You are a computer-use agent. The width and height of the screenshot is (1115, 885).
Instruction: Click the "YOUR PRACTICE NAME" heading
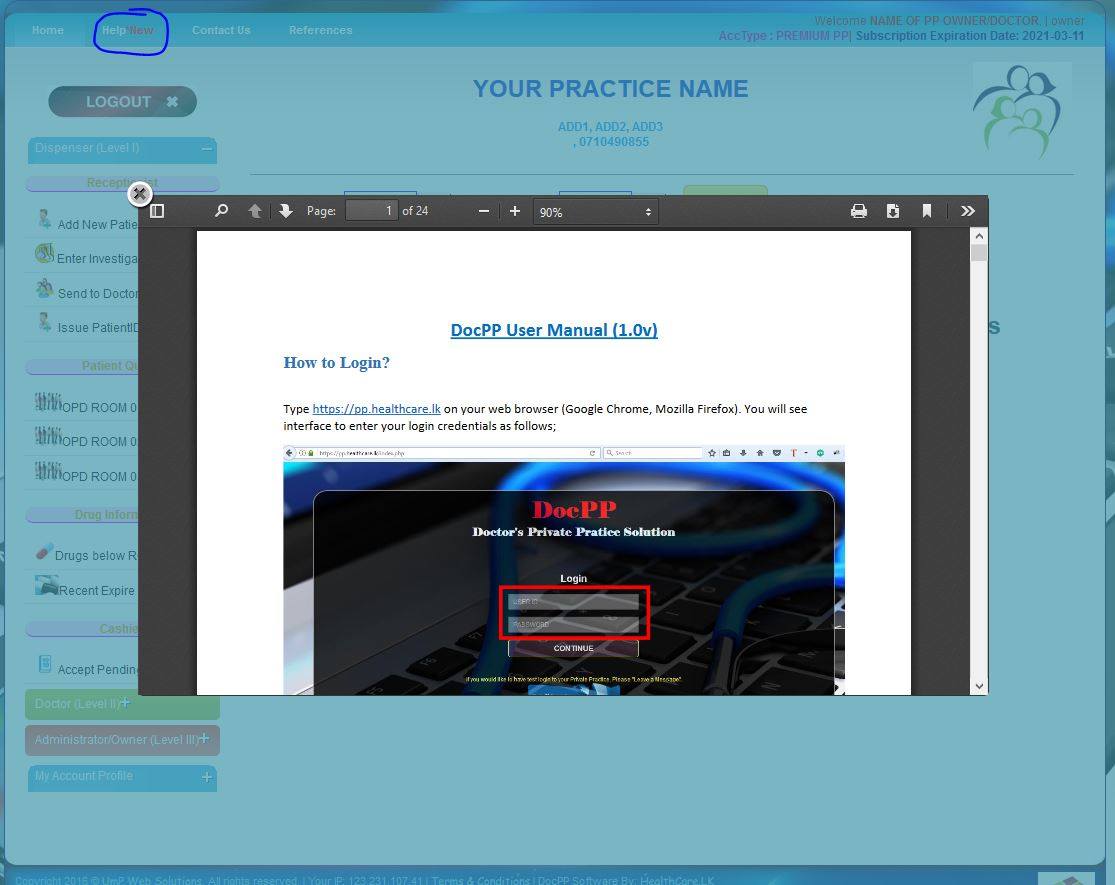(x=610, y=89)
